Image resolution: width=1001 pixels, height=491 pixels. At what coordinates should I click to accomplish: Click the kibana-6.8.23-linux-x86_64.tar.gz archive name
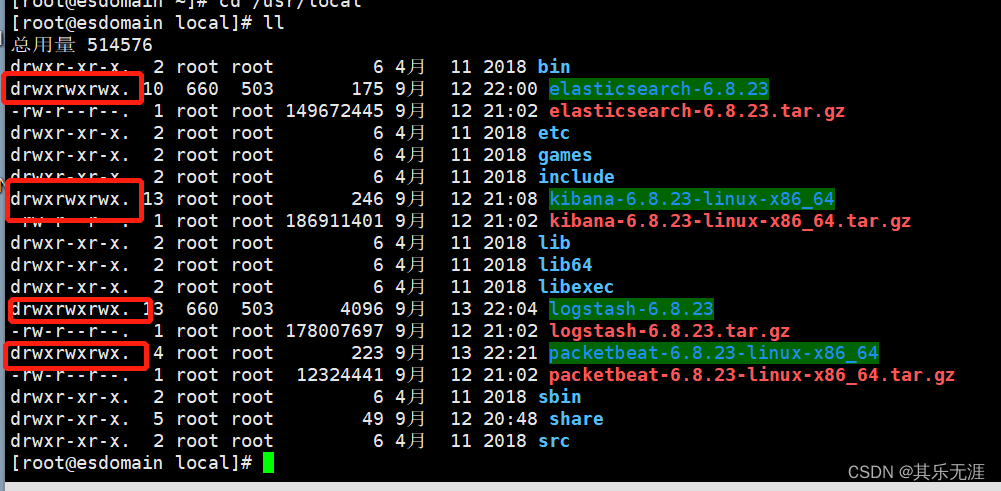click(730, 221)
